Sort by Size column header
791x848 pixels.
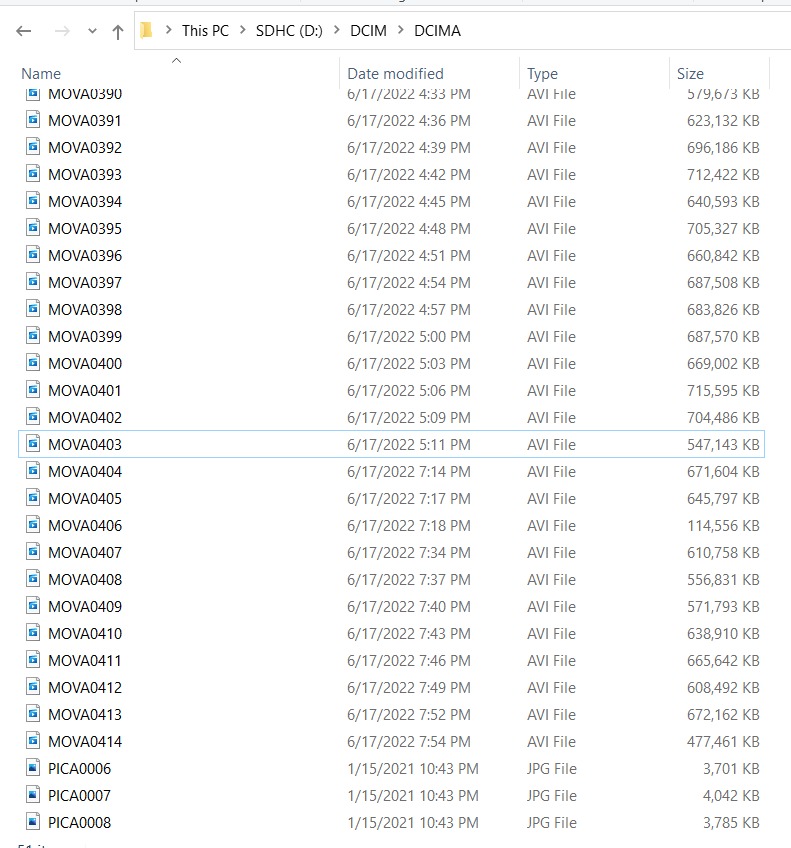click(690, 74)
